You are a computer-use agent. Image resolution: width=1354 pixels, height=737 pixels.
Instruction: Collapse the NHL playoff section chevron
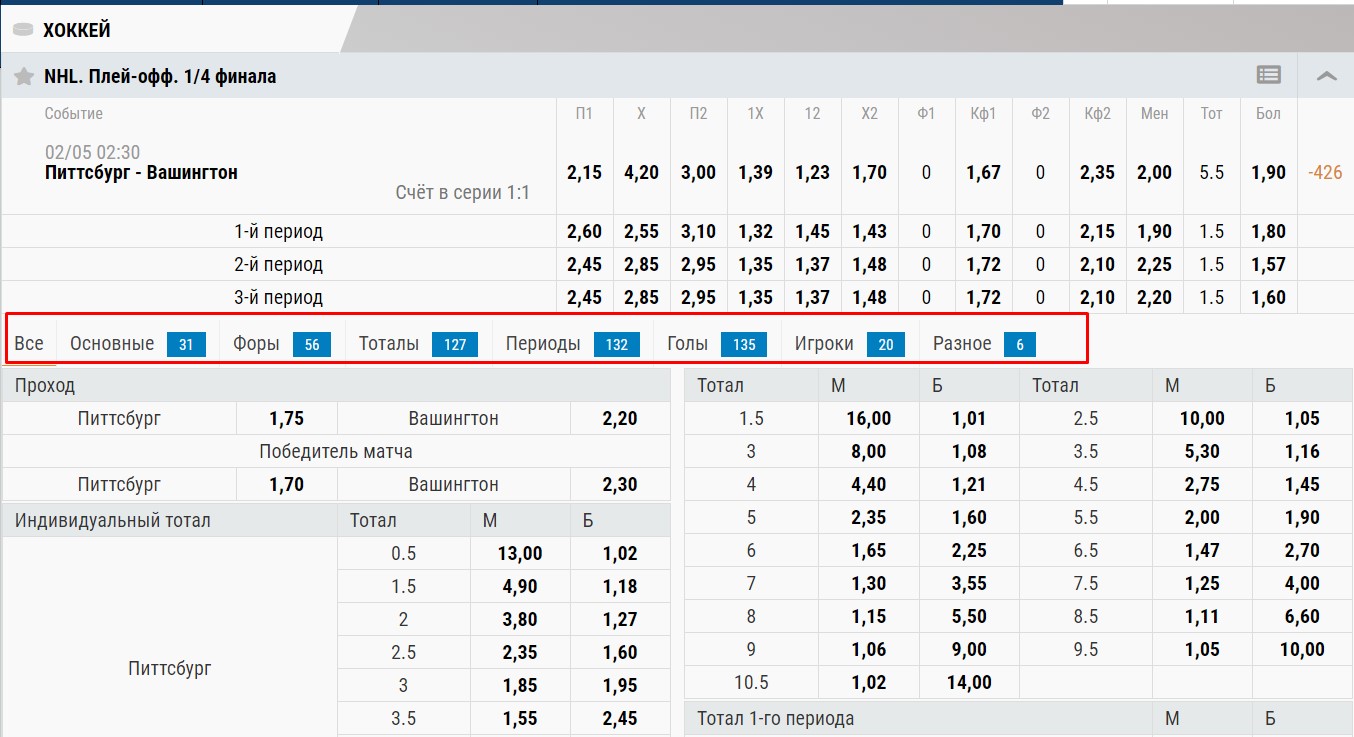pyautogui.click(x=1327, y=75)
